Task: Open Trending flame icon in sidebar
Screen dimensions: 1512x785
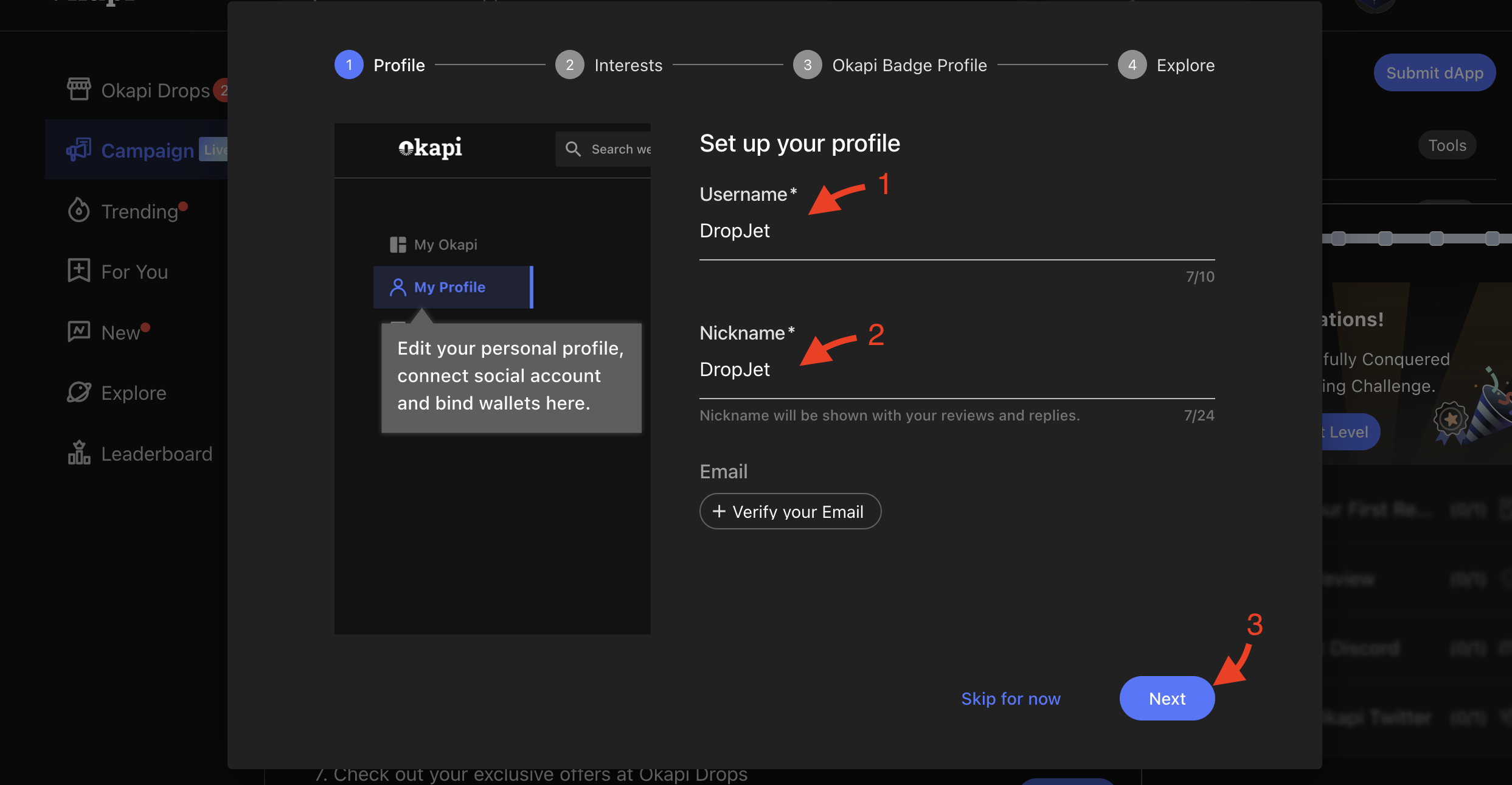Action: [x=79, y=210]
